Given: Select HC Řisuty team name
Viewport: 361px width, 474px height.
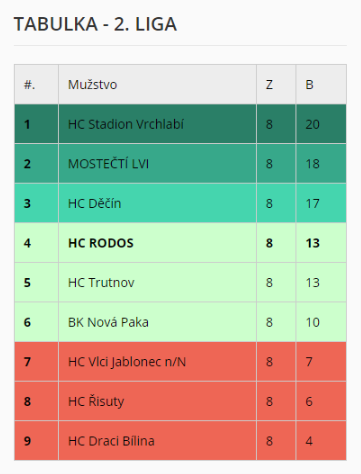Looking at the screenshot, I should point(96,401).
